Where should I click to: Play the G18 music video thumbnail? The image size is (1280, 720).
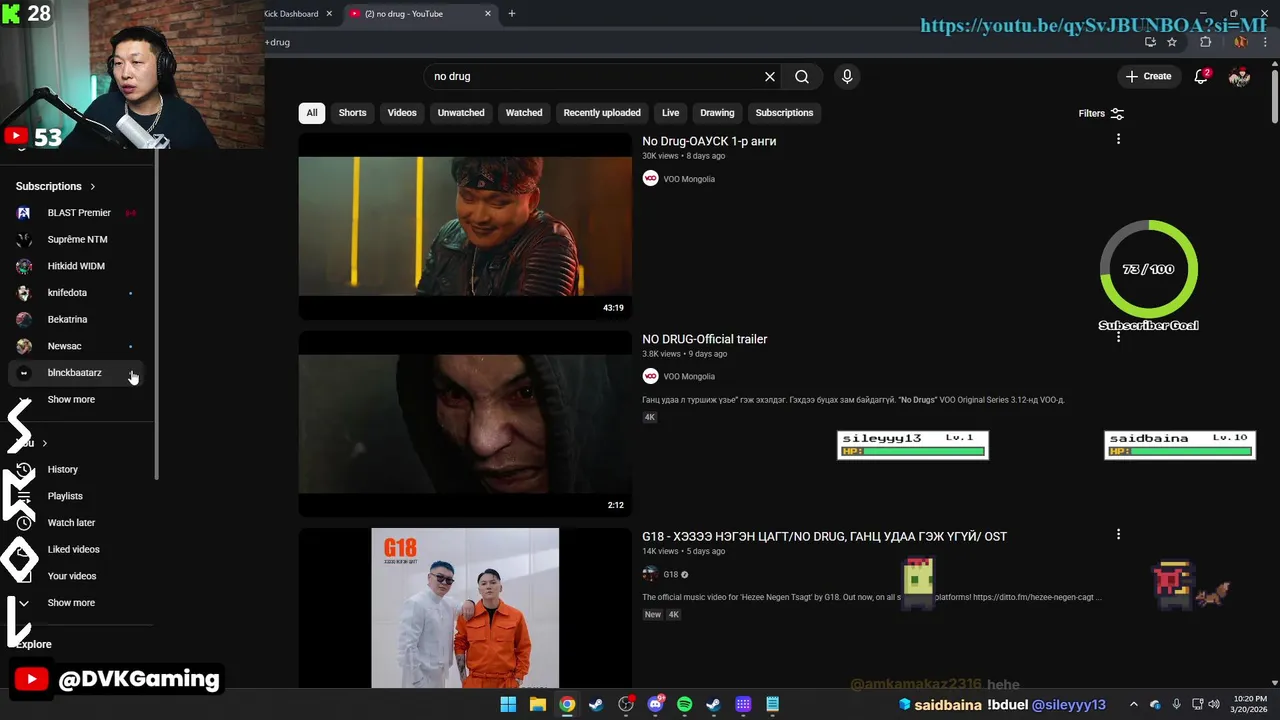pos(465,608)
